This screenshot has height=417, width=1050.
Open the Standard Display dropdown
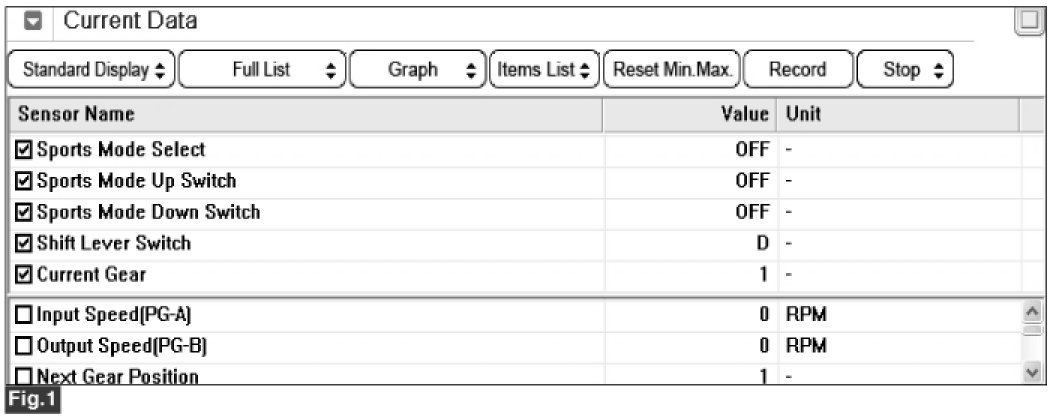(92, 70)
